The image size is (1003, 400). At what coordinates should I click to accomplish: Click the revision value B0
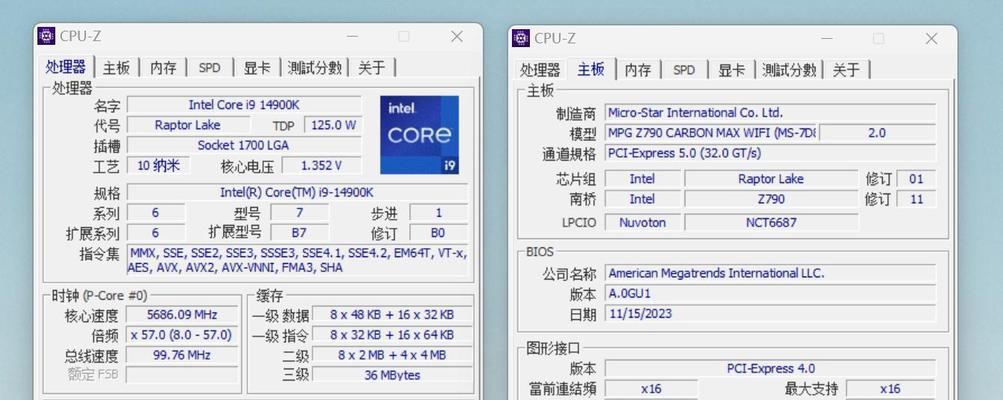438,233
